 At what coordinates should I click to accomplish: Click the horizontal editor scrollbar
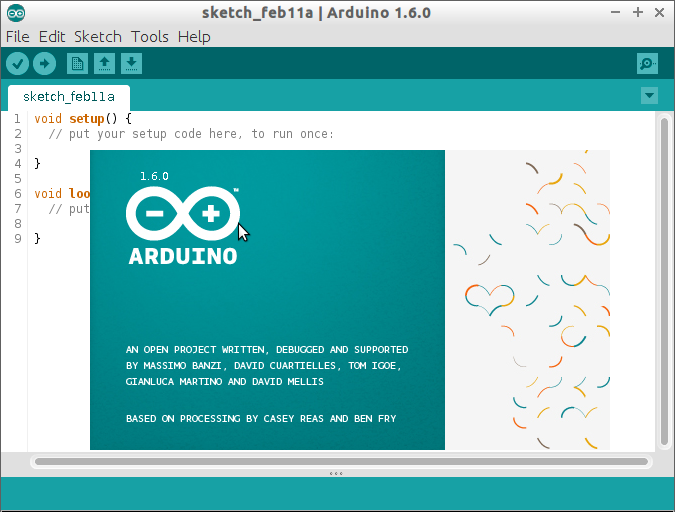(x=341, y=462)
